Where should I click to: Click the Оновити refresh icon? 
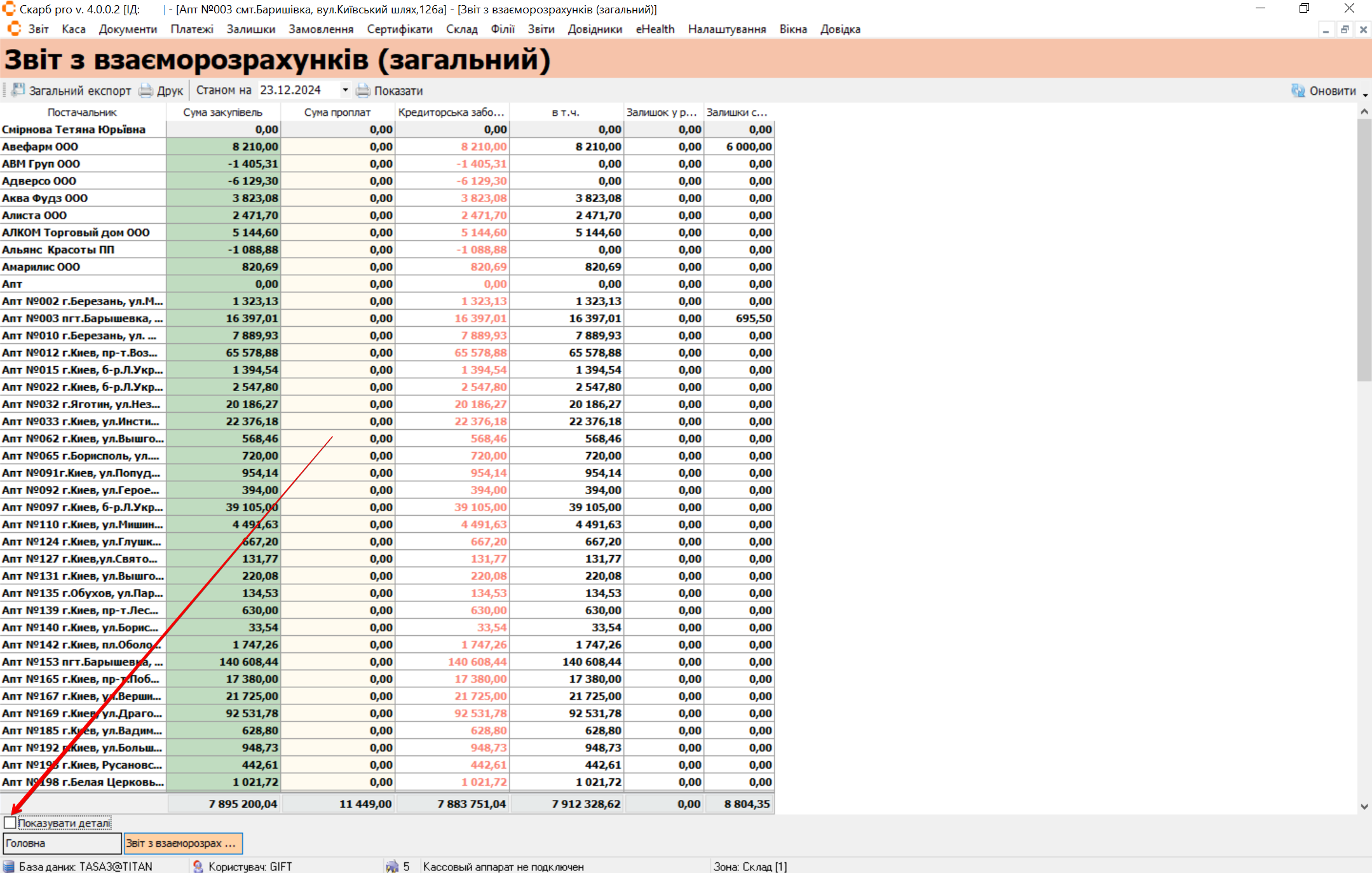tap(1298, 90)
